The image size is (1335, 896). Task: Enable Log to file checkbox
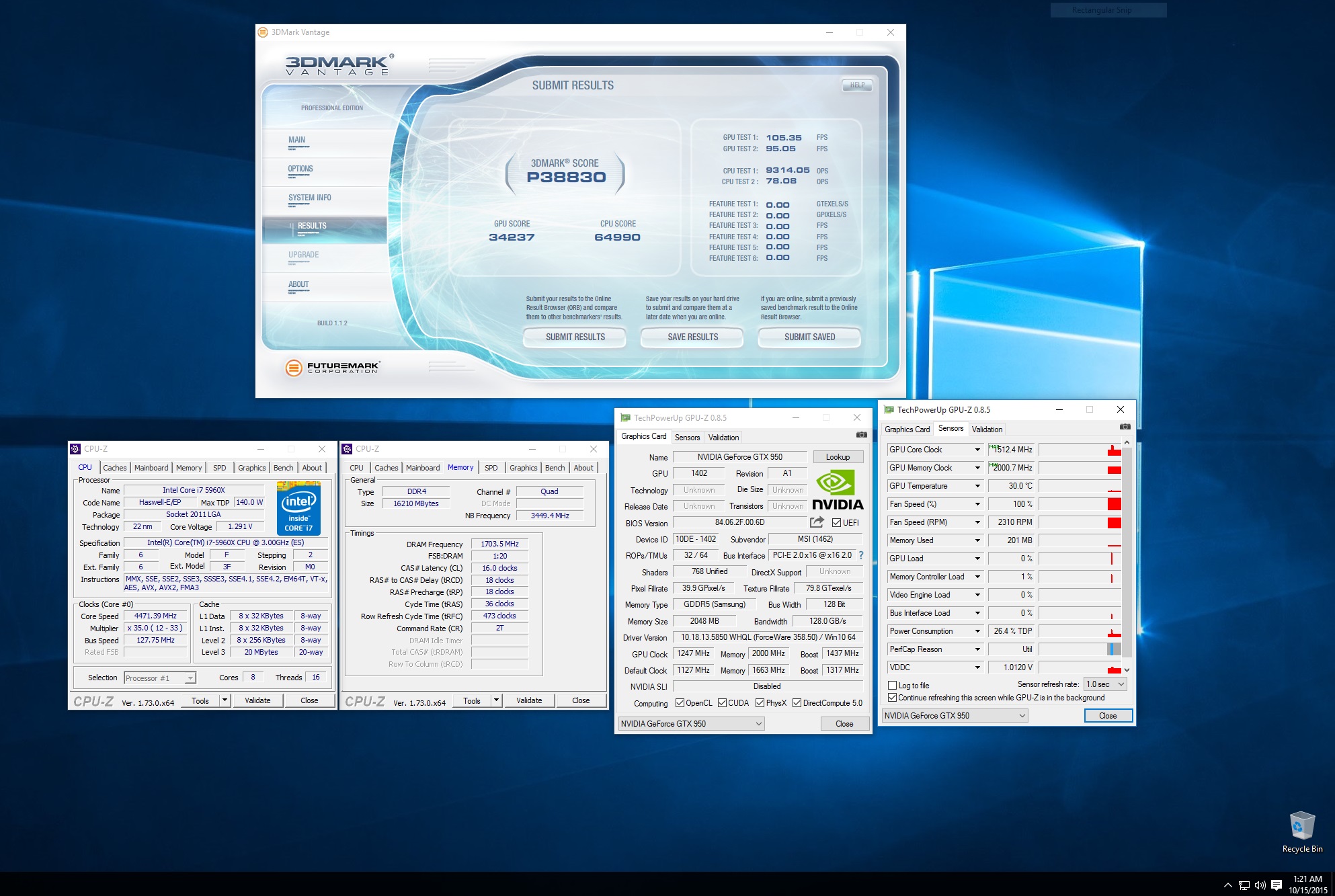(x=893, y=686)
